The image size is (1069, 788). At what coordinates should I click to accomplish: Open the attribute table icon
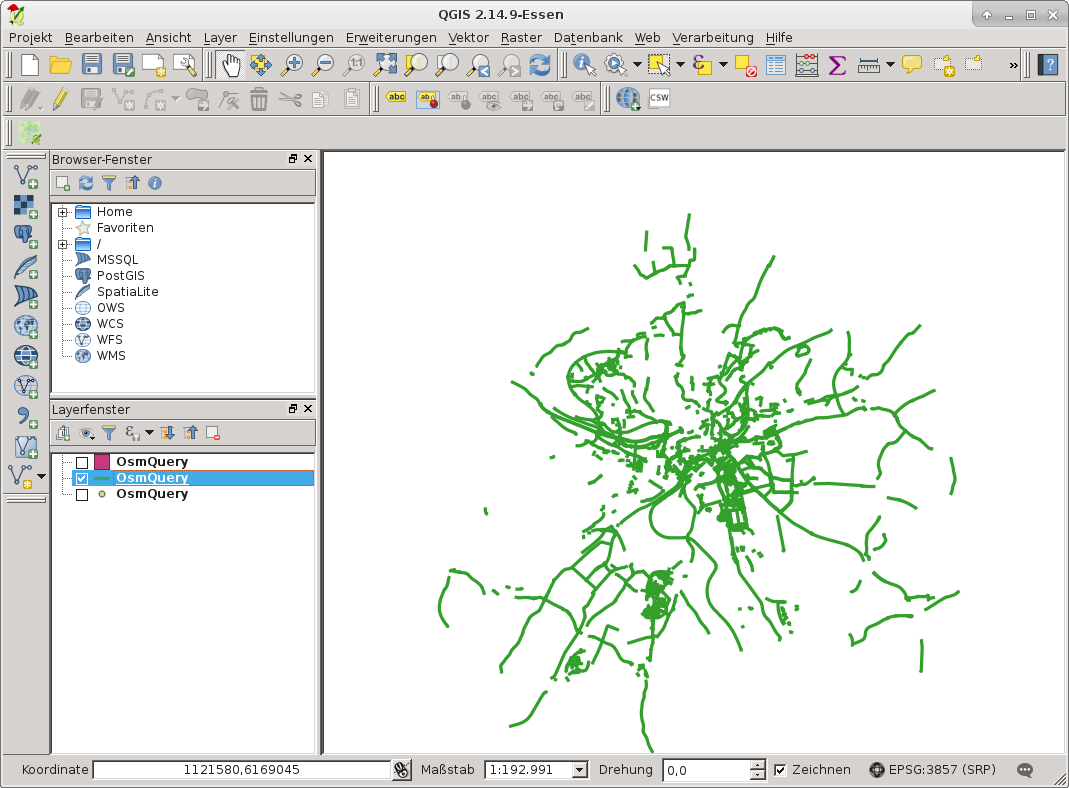point(776,66)
